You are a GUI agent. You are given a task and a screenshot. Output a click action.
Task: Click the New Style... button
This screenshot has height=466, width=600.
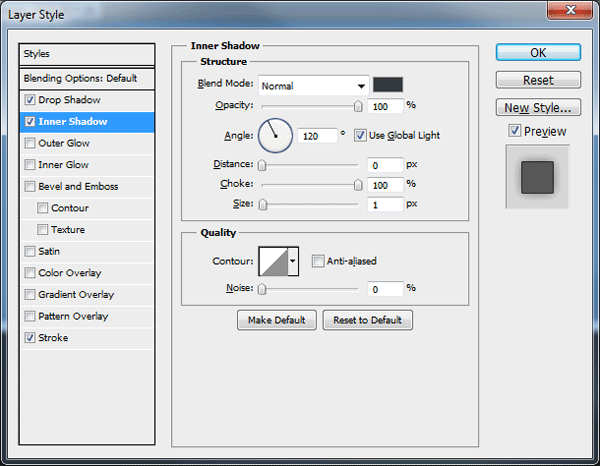pyautogui.click(x=538, y=108)
